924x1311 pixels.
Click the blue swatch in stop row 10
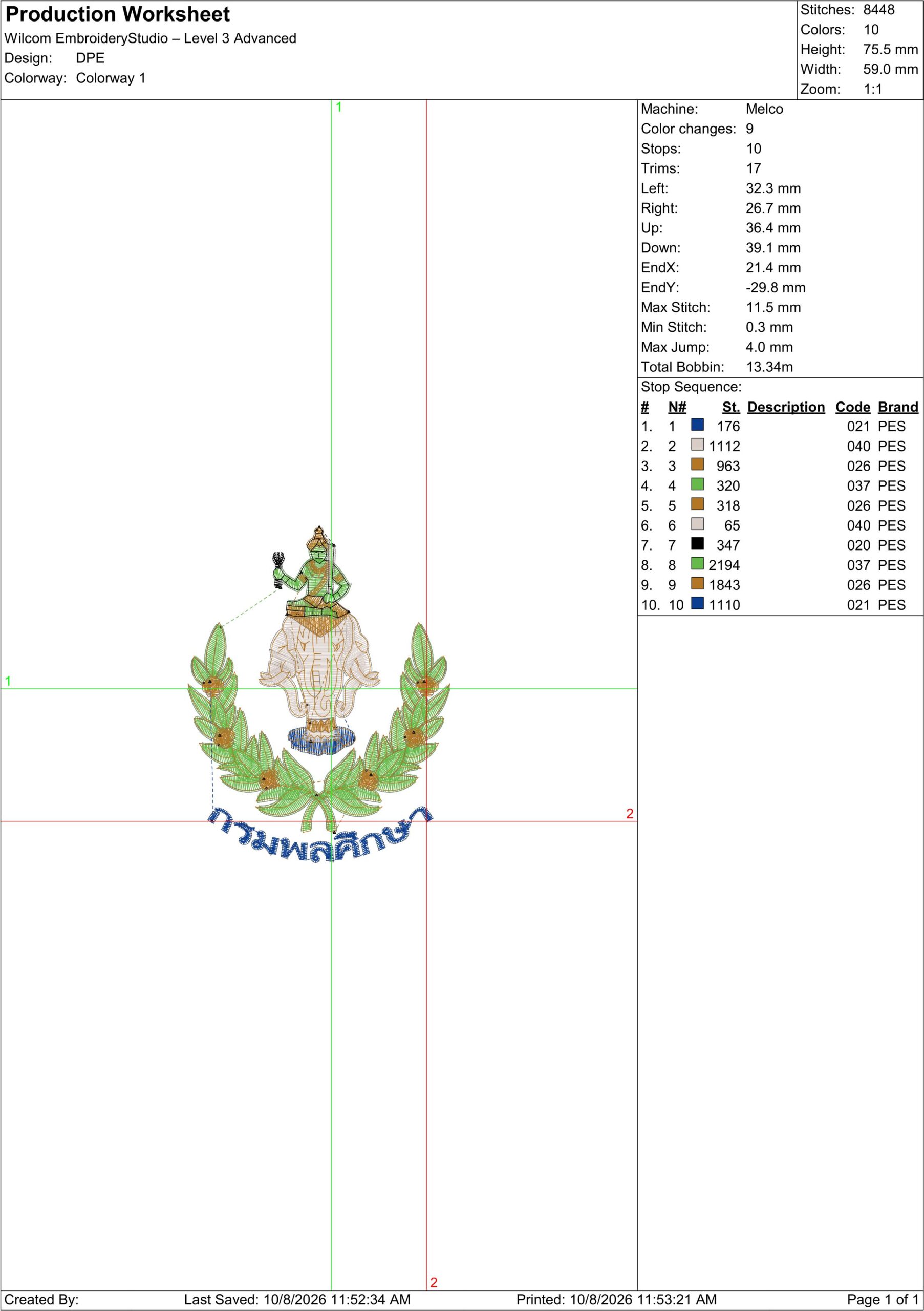(697, 603)
